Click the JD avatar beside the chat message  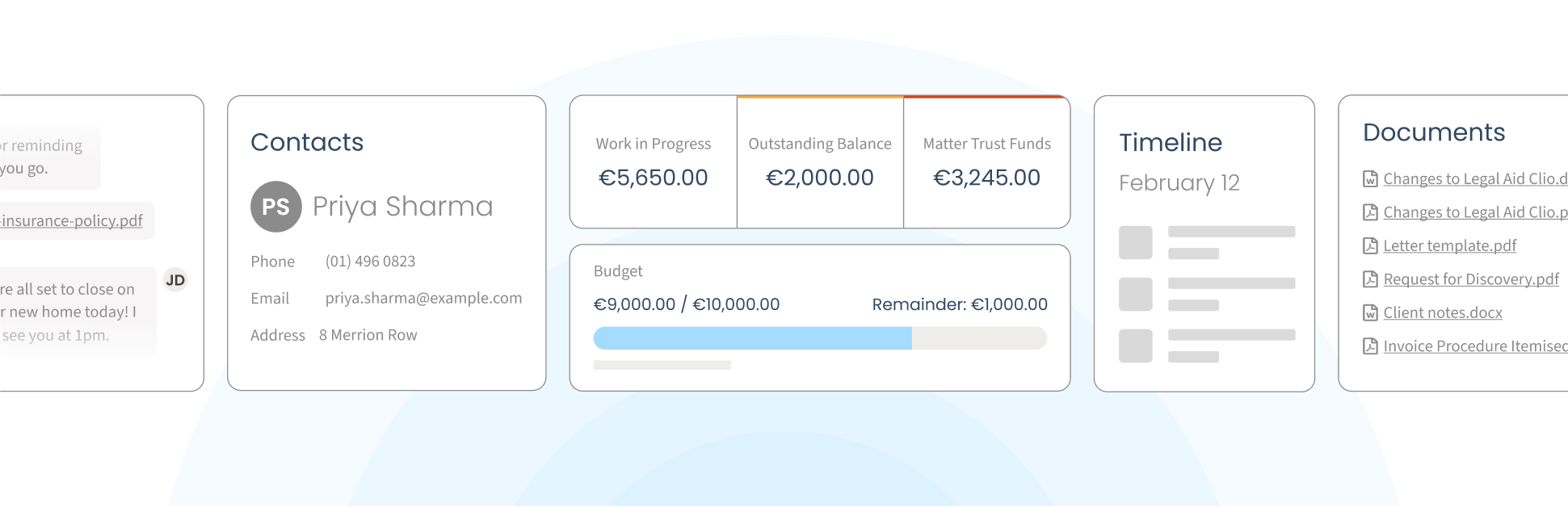point(175,280)
